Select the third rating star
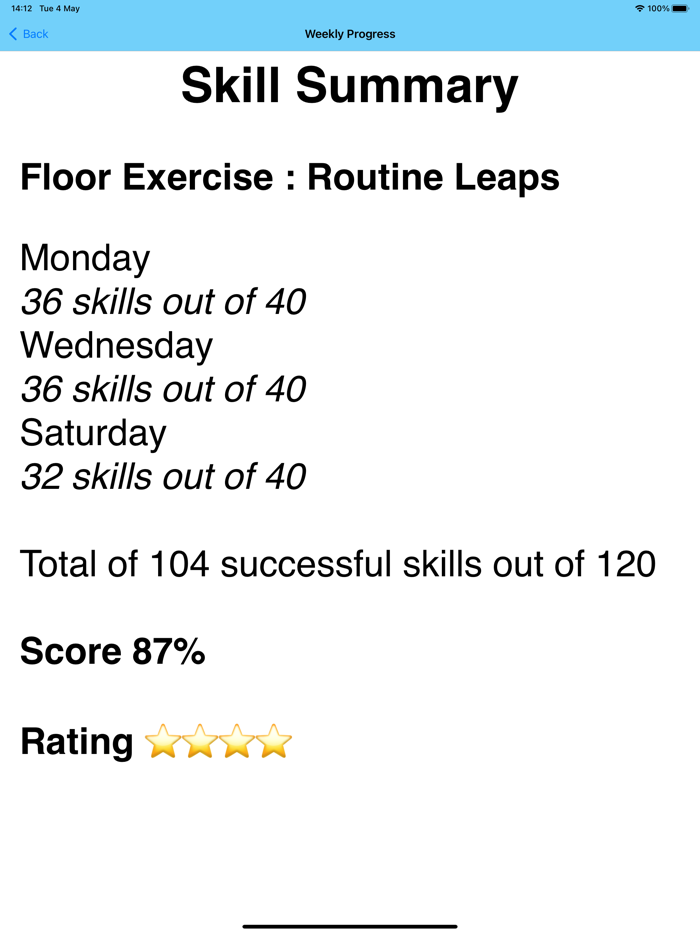 237,742
